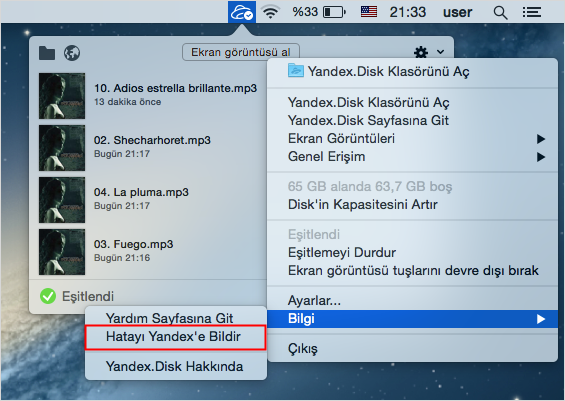565x401 pixels.
Task: Click the Ekran görüntüsü al button
Action: pyautogui.click(x=241, y=52)
